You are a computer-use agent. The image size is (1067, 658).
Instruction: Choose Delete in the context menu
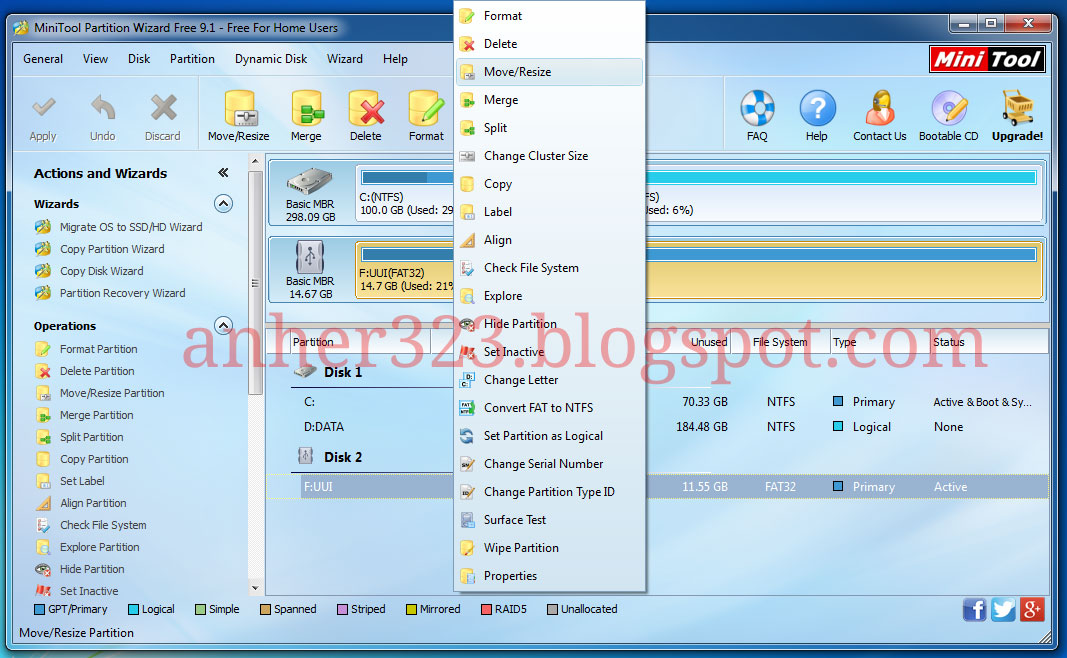[549, 44]
